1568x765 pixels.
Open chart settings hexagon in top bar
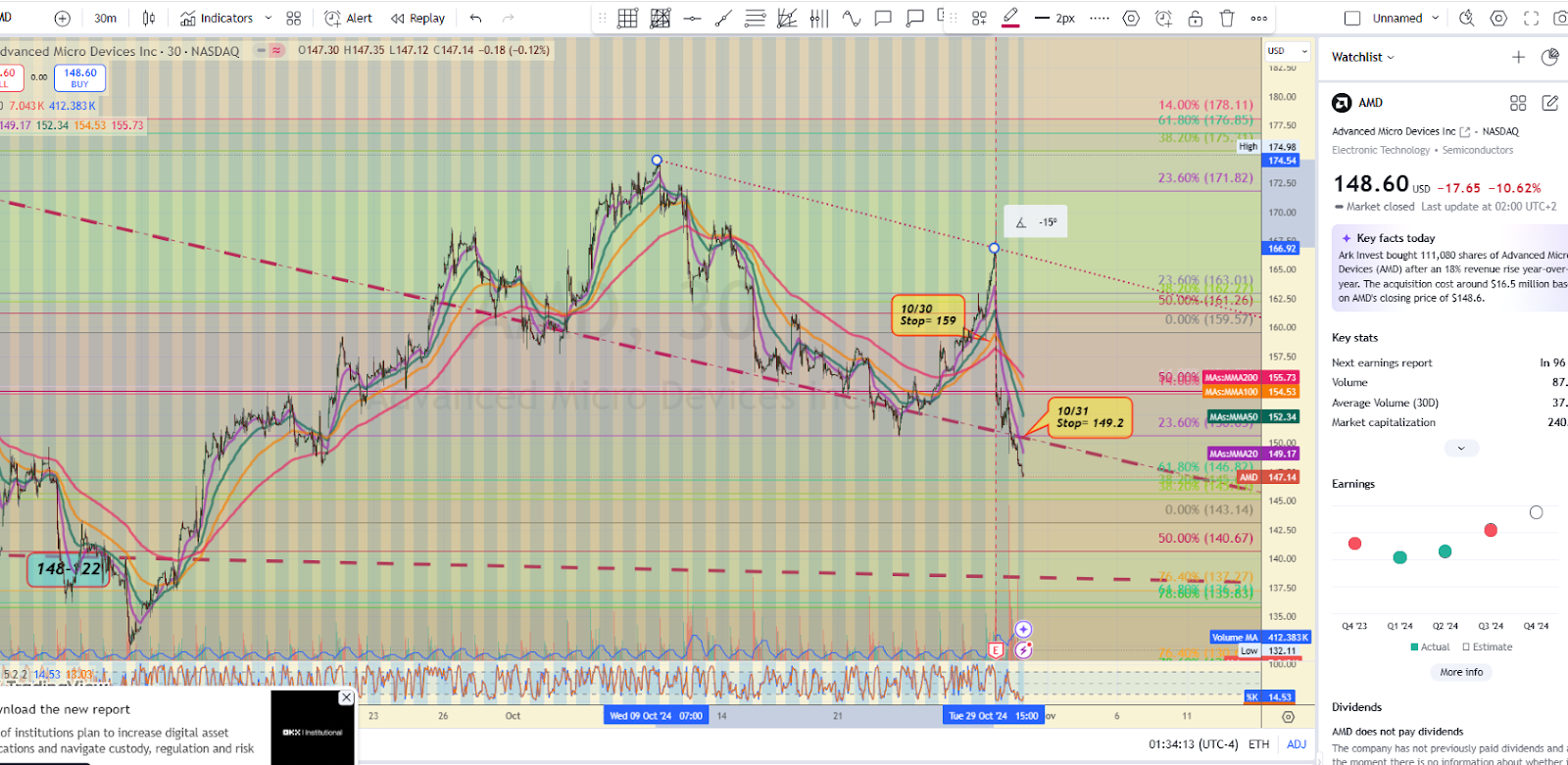coord(1498,18)
